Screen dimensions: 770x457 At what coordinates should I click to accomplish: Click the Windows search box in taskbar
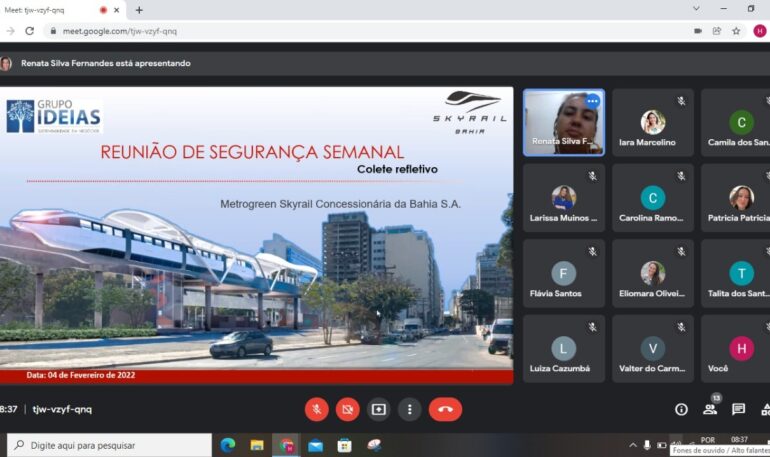point(110,445)
